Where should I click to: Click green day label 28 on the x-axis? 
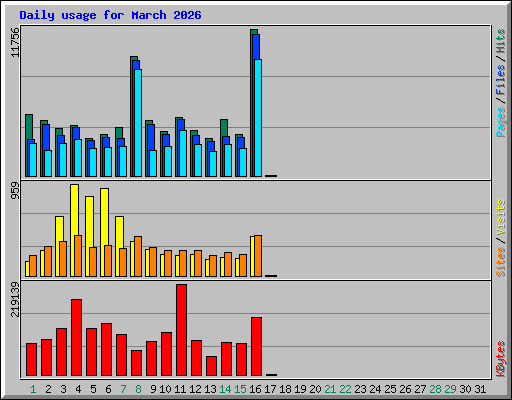tap(435, 389)
